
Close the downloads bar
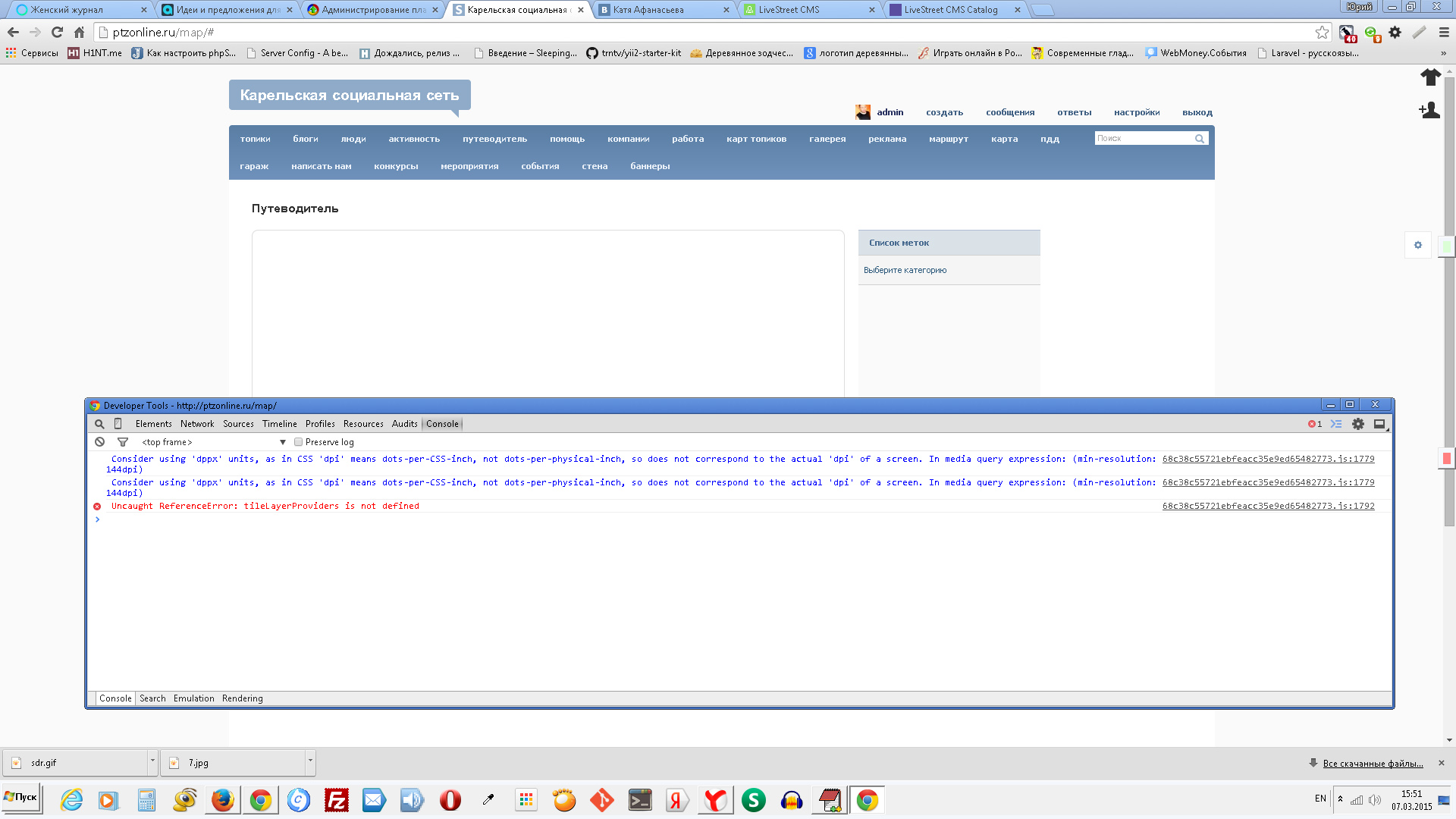[1442, 763]
